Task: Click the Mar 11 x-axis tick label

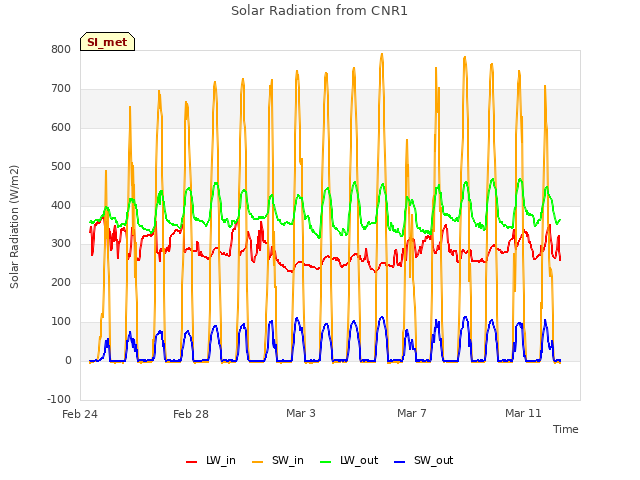Action: (x=523, y=413)
